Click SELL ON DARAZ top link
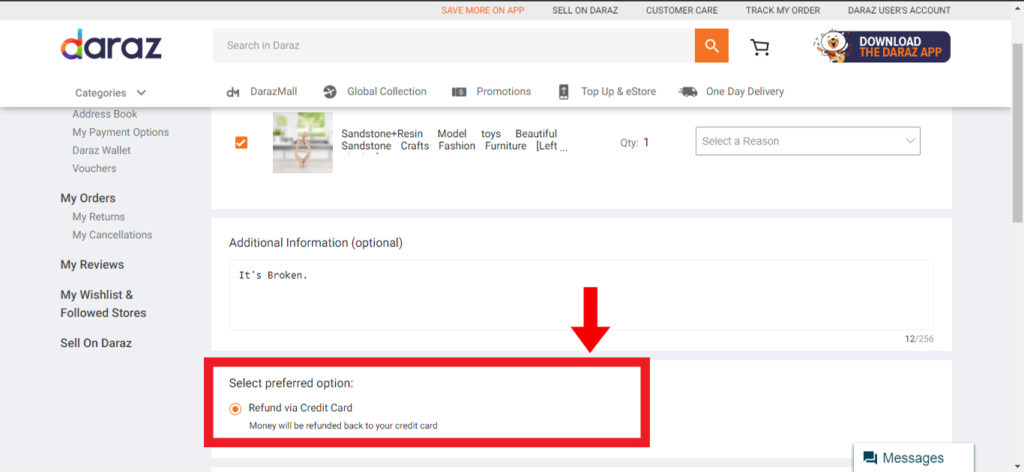The image size is (1024, 472). (585, 10)
